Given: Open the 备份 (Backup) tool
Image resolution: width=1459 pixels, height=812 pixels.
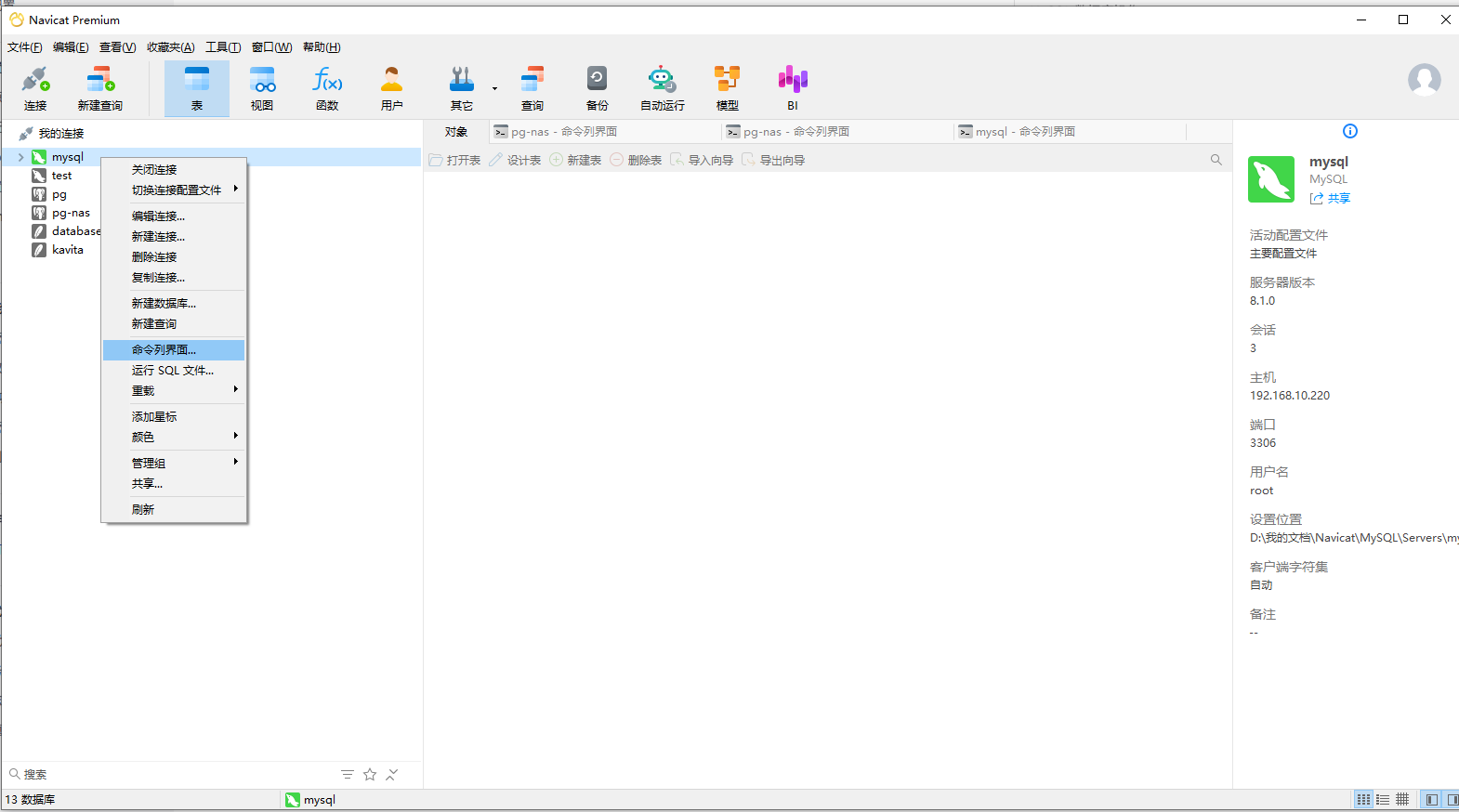Looking at the screenshot, I should click(597, 89).
